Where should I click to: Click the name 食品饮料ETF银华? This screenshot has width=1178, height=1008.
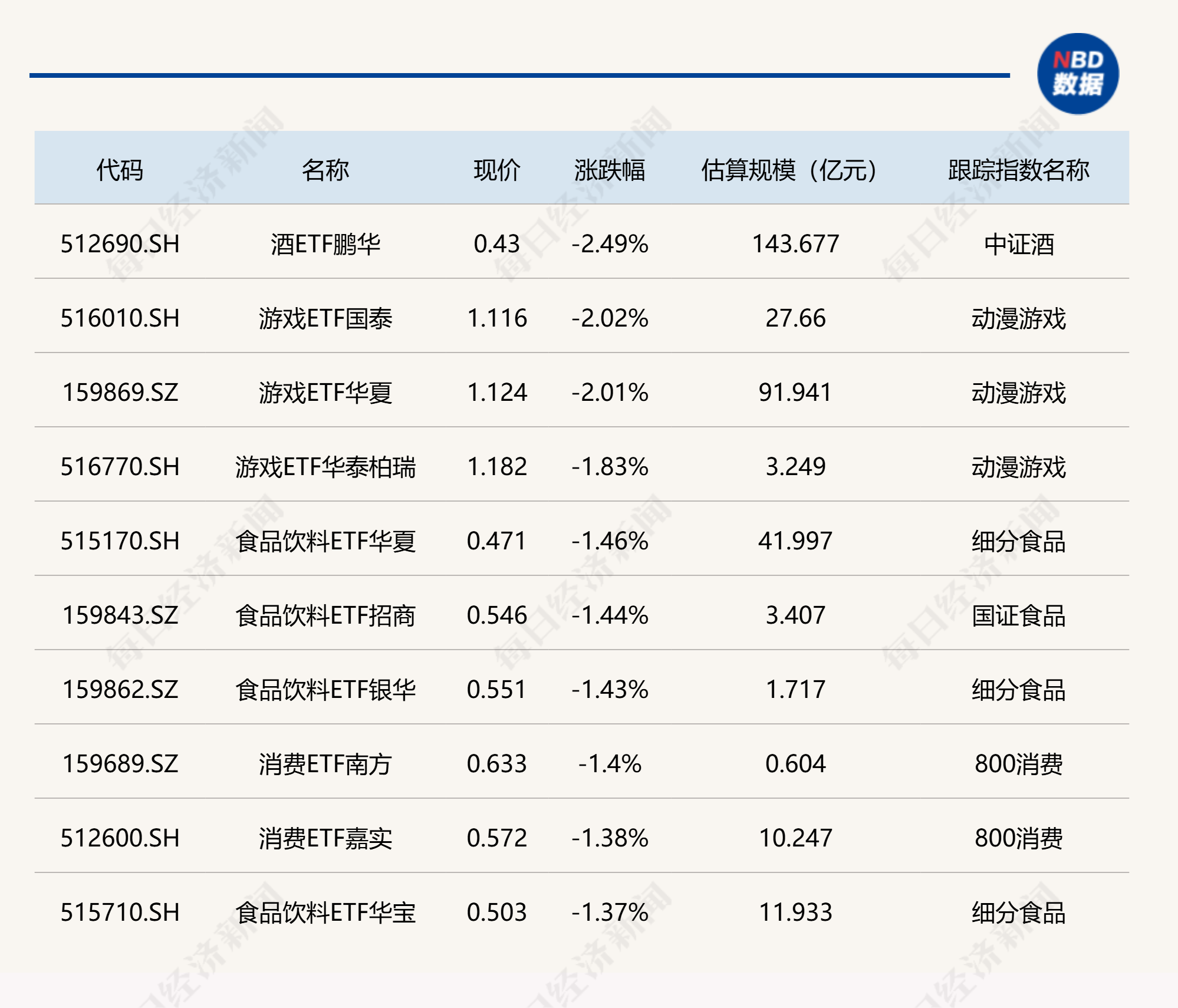click(325, 690)
